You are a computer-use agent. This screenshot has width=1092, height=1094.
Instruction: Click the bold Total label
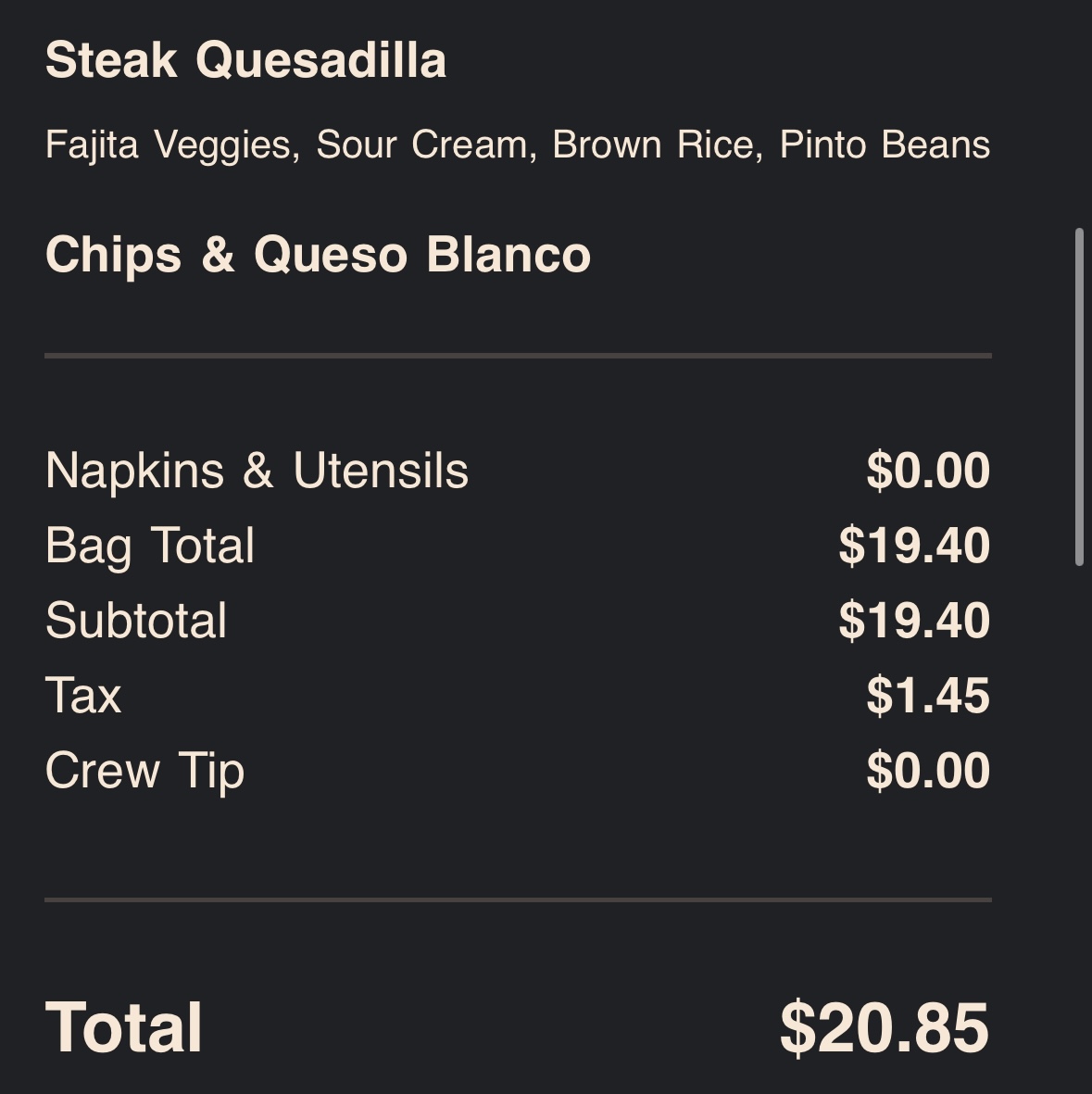pos(124,1028)
